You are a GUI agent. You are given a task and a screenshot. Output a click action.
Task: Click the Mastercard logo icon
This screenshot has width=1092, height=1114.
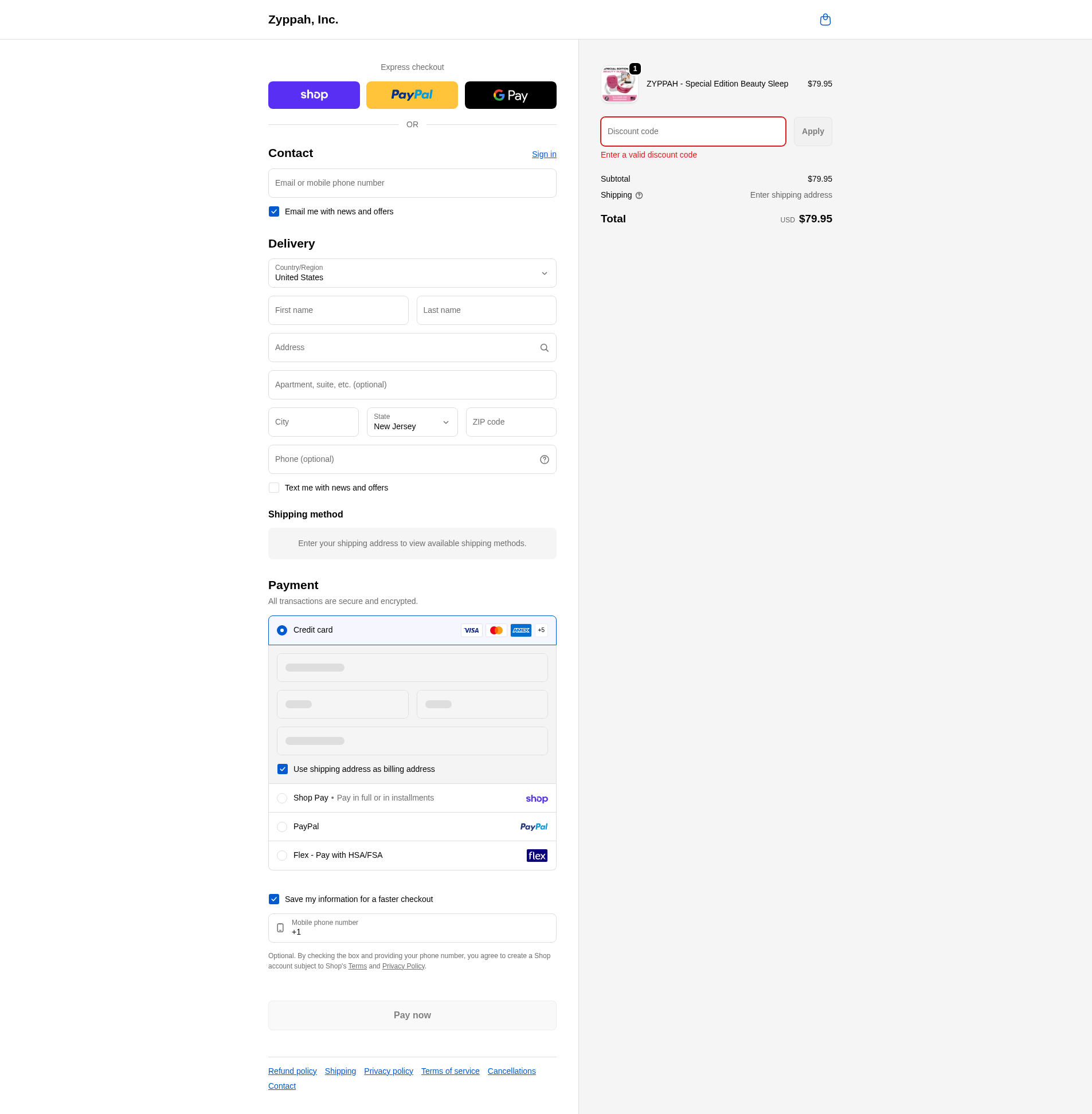pos(495,630)
